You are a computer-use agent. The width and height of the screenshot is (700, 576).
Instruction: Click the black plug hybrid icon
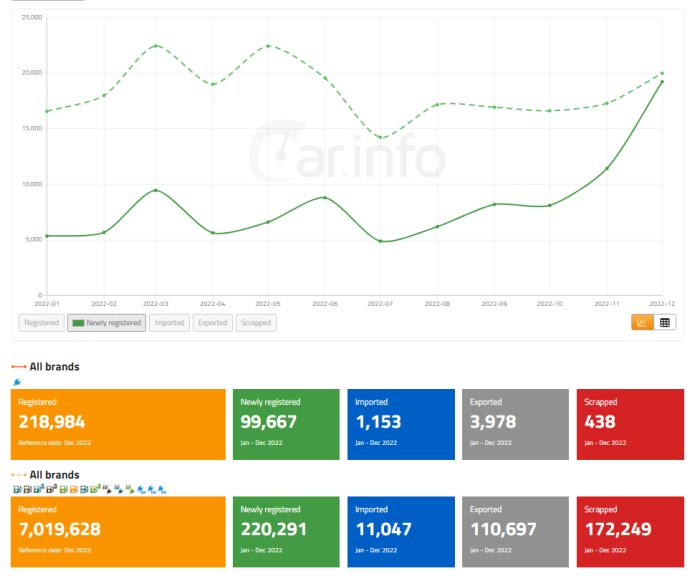tap(107, 489)
